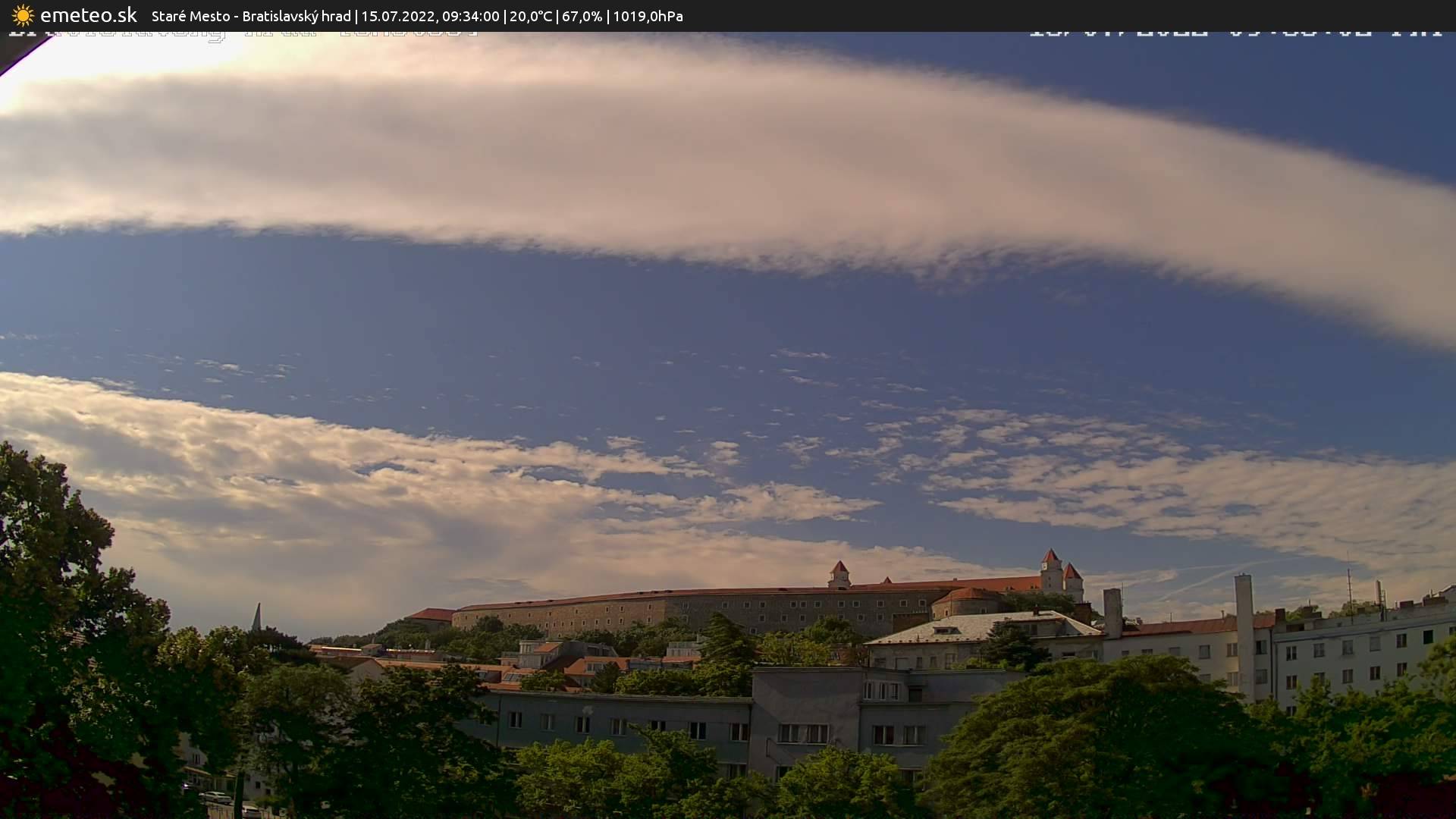Click the leftmost red-roofed castle tower
This screenshot has width=1456, height=819.
click(839, 574)
